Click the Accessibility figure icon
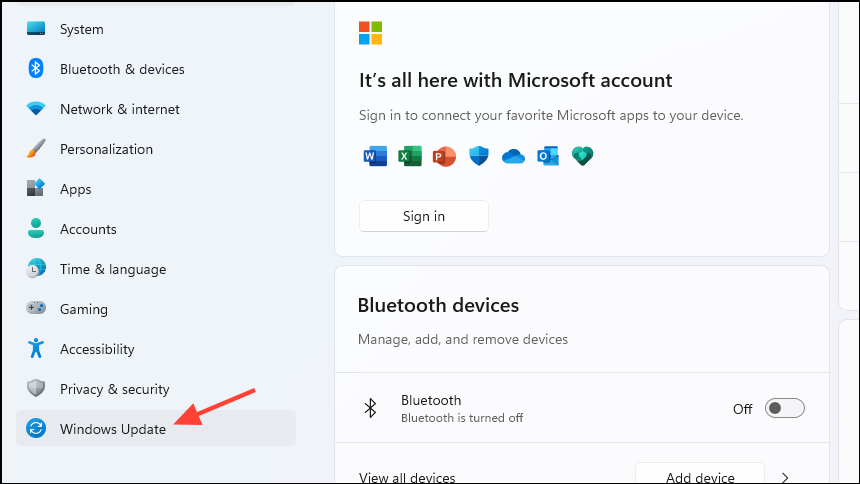The width and height of the screenshot is (860, 484). 36,348
